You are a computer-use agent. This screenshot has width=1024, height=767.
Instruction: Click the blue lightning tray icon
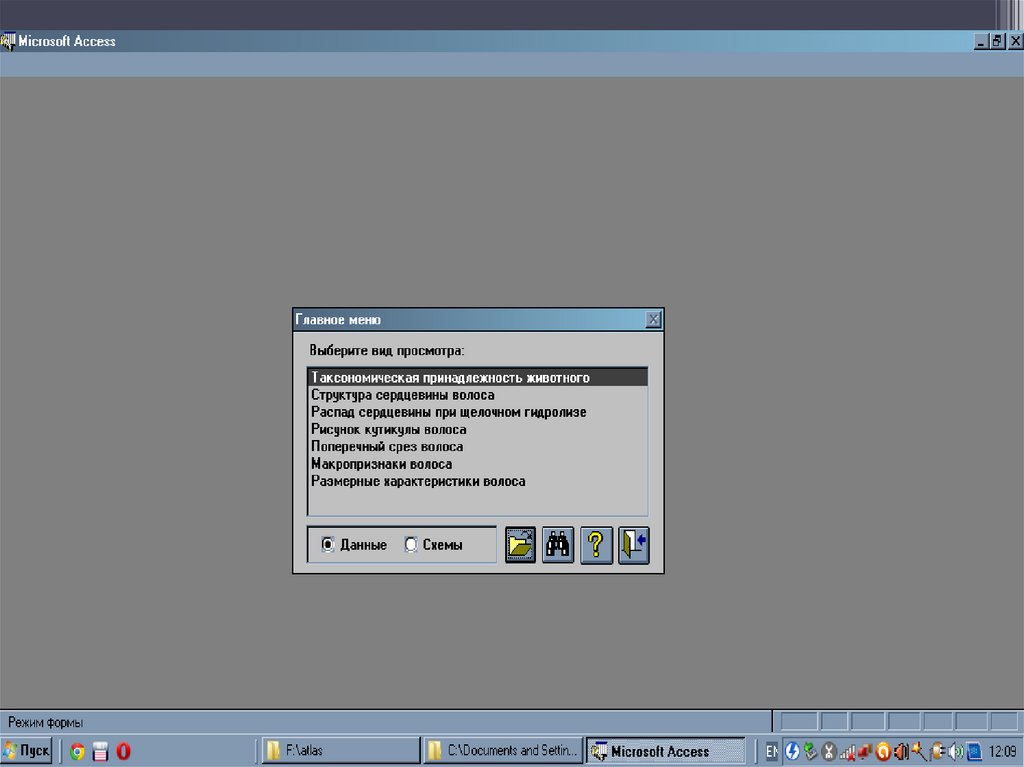point(792,751)
